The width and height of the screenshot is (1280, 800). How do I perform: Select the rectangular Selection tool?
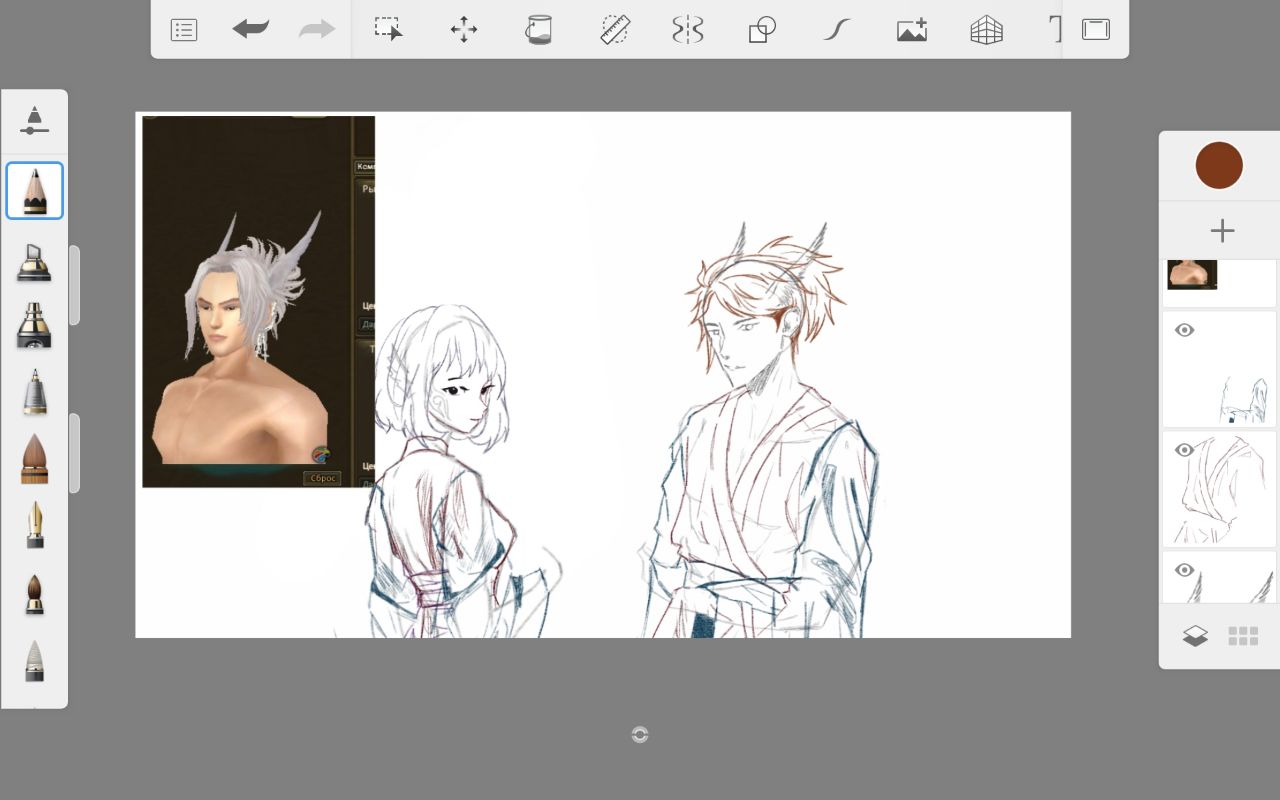click(388, 29)
